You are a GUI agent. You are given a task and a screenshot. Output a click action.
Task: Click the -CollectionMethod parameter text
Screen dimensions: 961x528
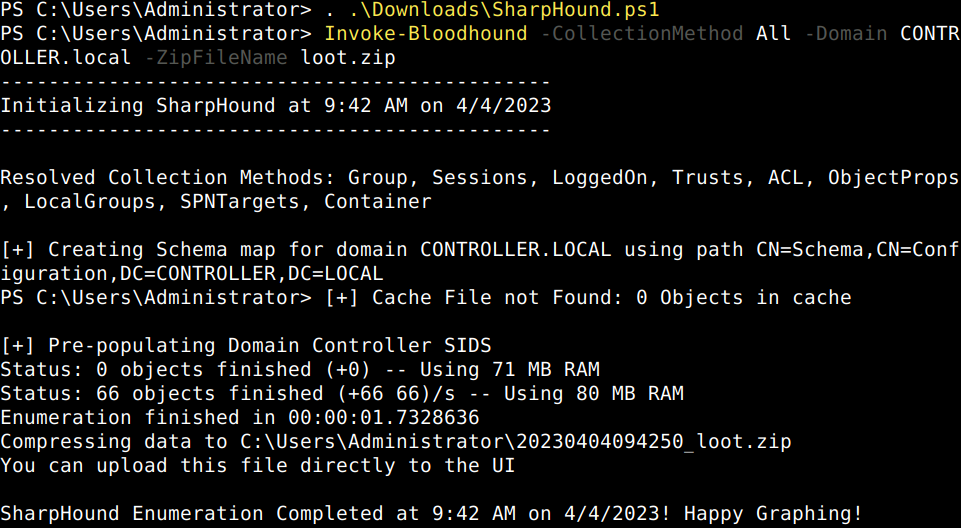point(642,33)
